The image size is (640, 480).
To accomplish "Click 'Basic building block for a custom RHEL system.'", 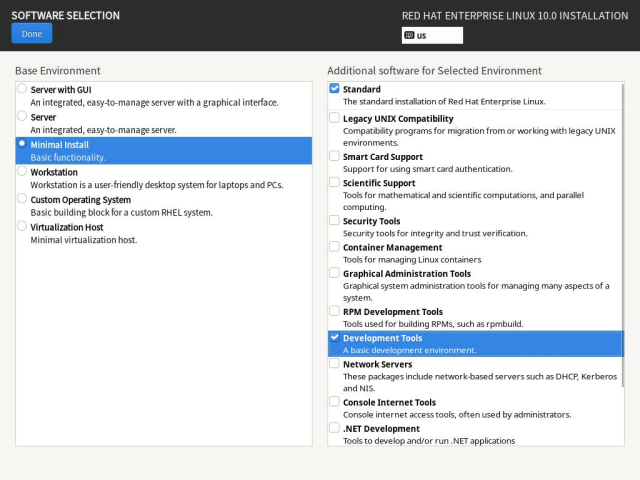I will coord(121,212).
